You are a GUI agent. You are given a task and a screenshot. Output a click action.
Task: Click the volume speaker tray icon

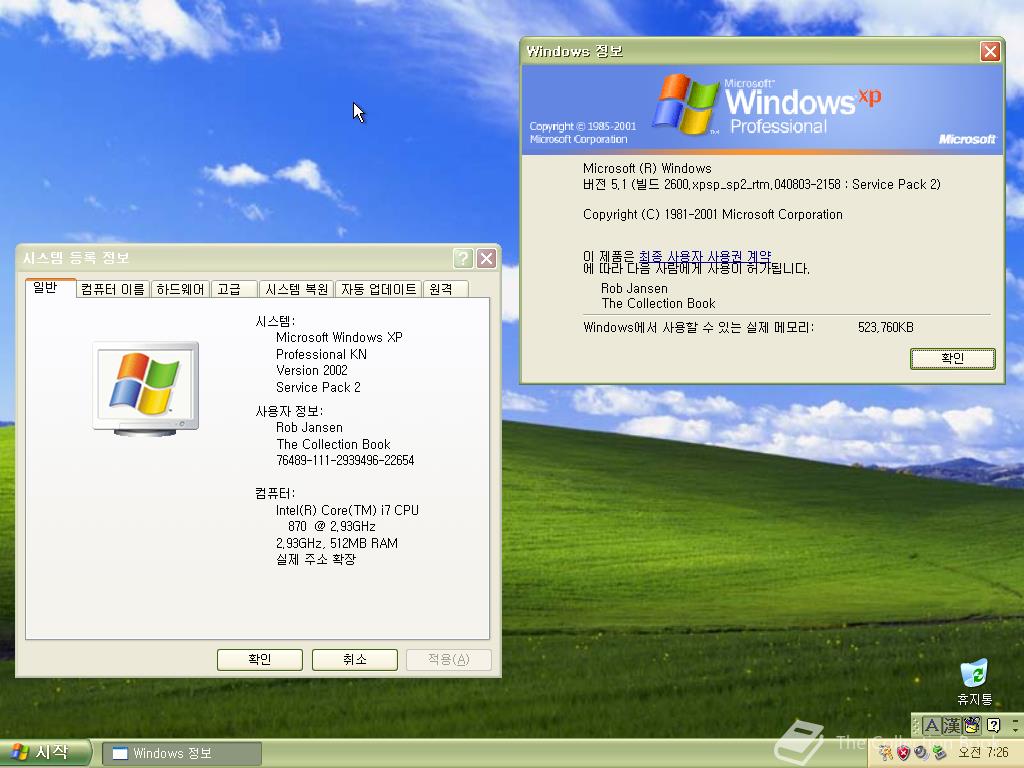(x=921, y=753)
